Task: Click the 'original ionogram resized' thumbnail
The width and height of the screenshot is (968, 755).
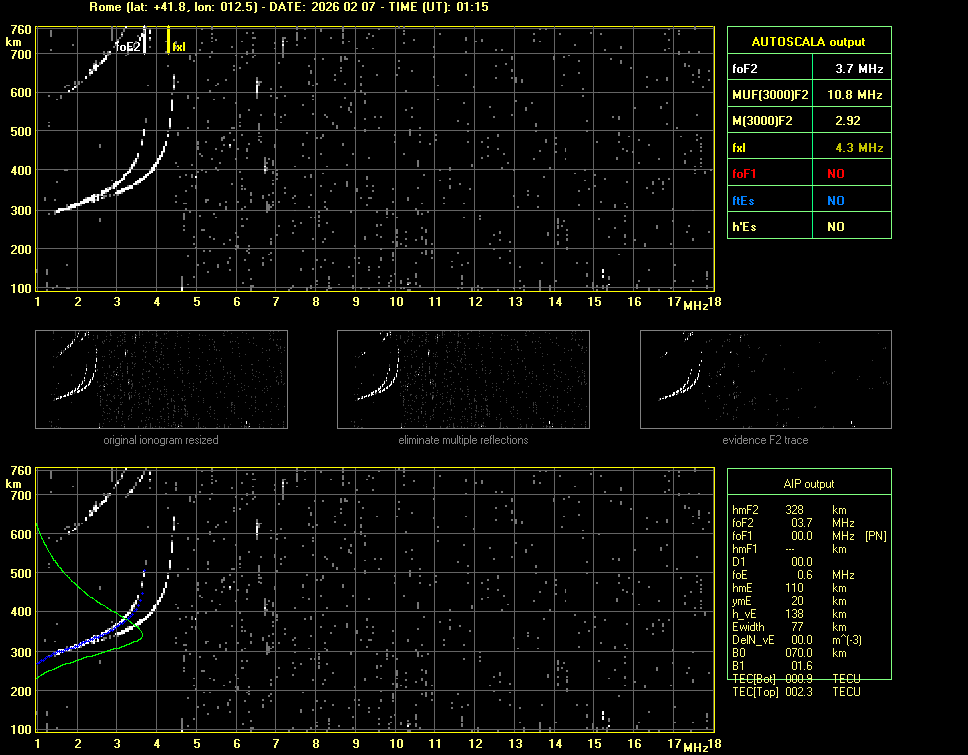Action: (161, 379)
